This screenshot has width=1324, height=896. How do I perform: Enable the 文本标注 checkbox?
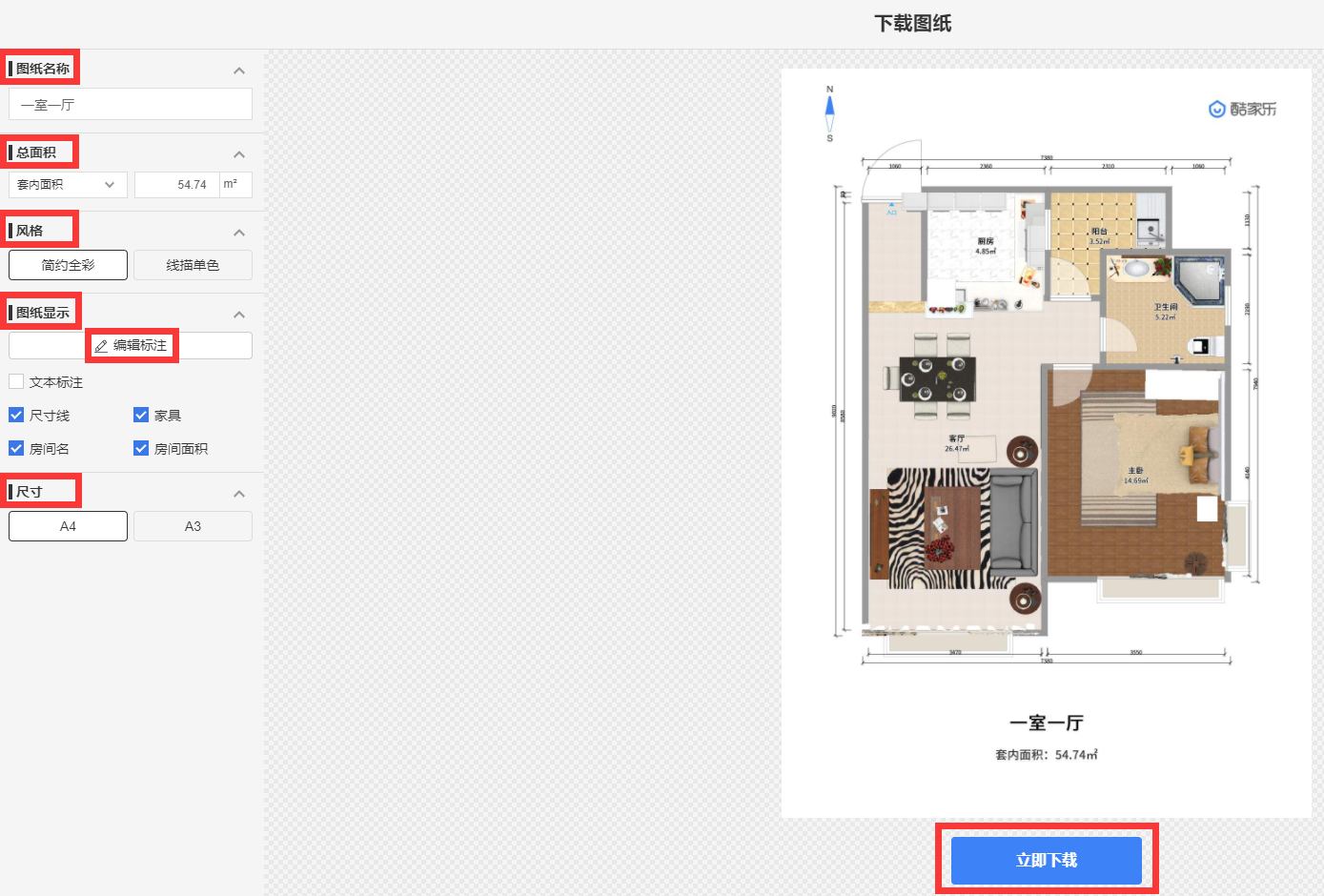pos(16,381)
